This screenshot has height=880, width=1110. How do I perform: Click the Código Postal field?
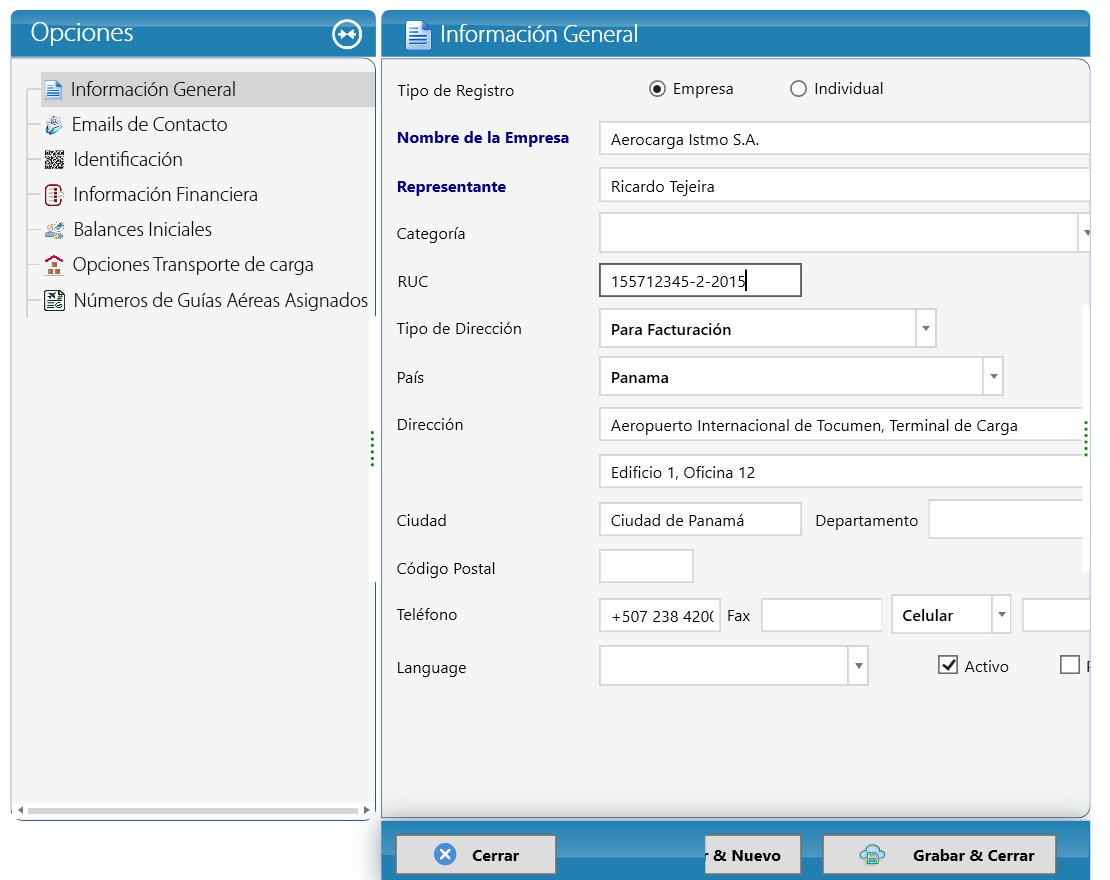646,566
